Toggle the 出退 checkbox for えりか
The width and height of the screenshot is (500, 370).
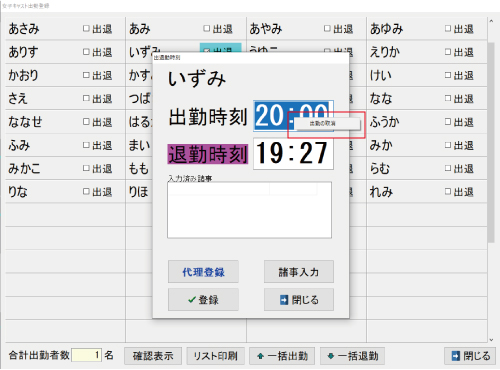(448, 52)
